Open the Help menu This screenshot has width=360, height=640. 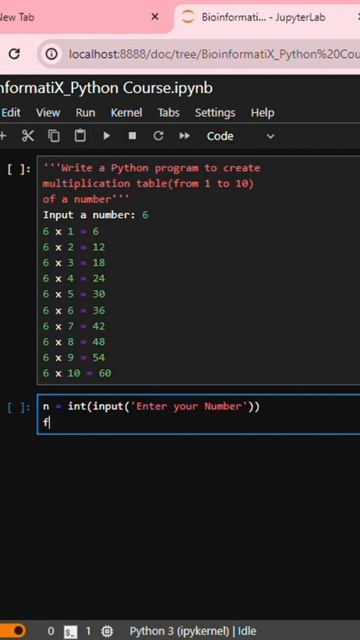(262, 113)
